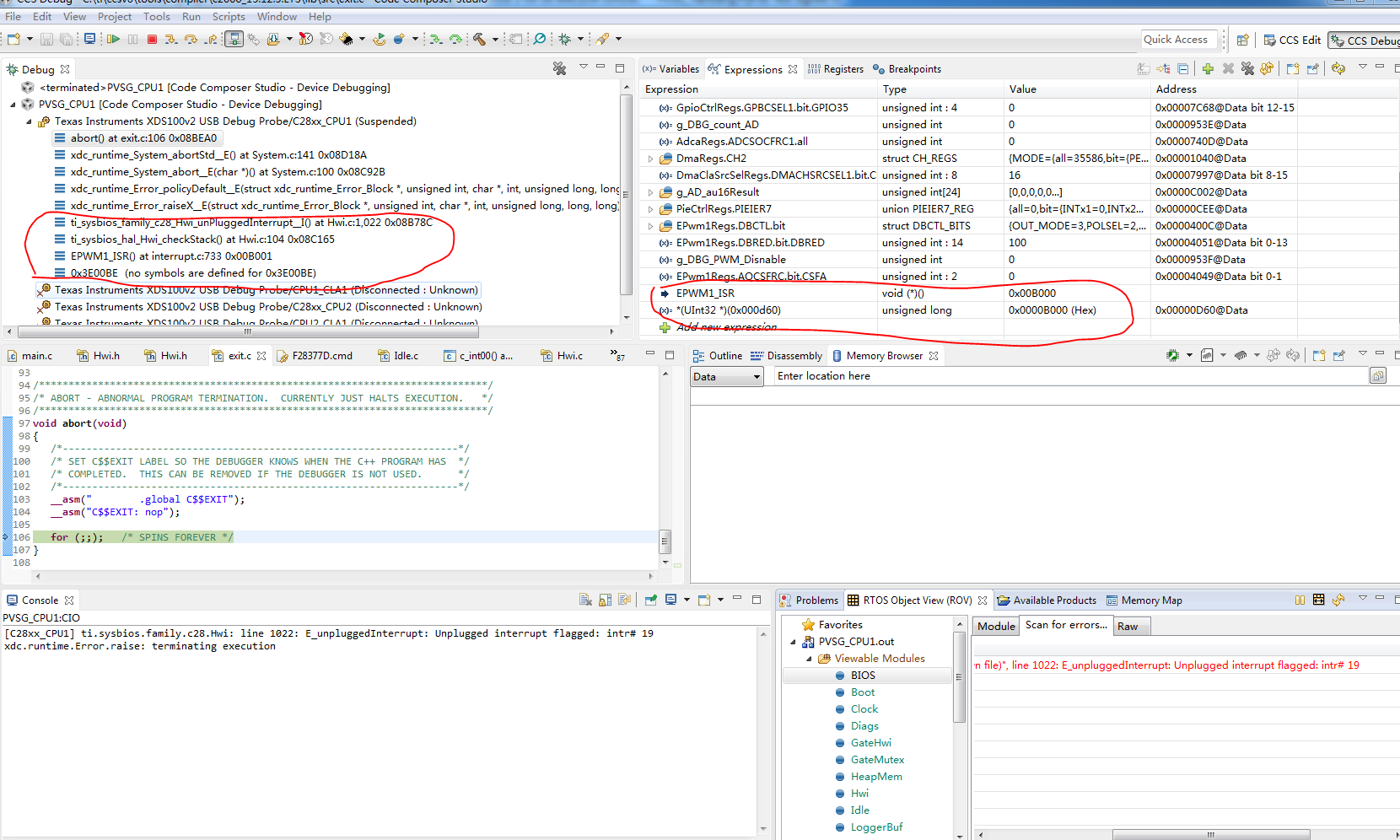
Task: Switch to the Disassembly tab
Action: coord(786,356)
